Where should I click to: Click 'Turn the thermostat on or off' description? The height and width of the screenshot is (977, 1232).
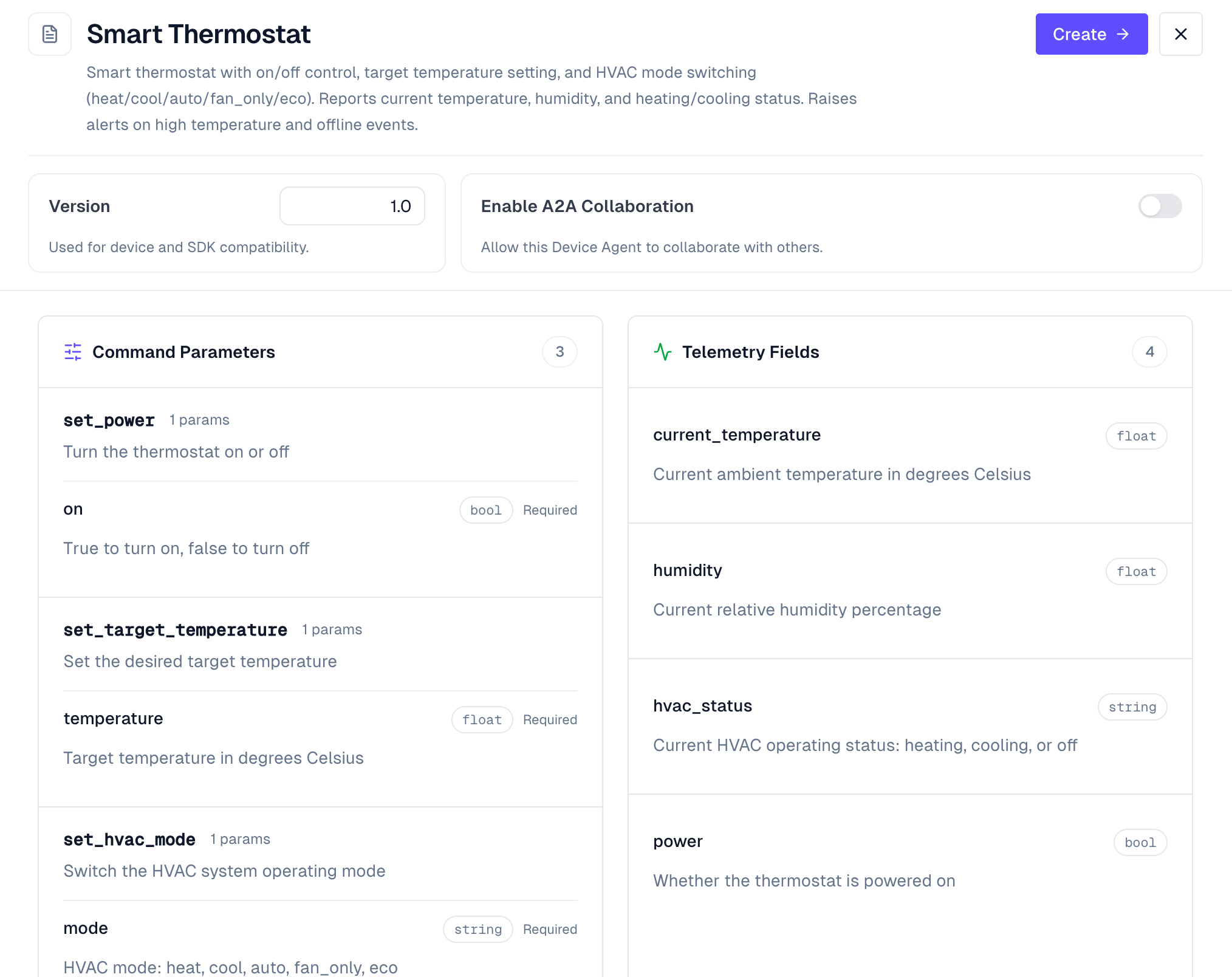[x=176, y=451]
